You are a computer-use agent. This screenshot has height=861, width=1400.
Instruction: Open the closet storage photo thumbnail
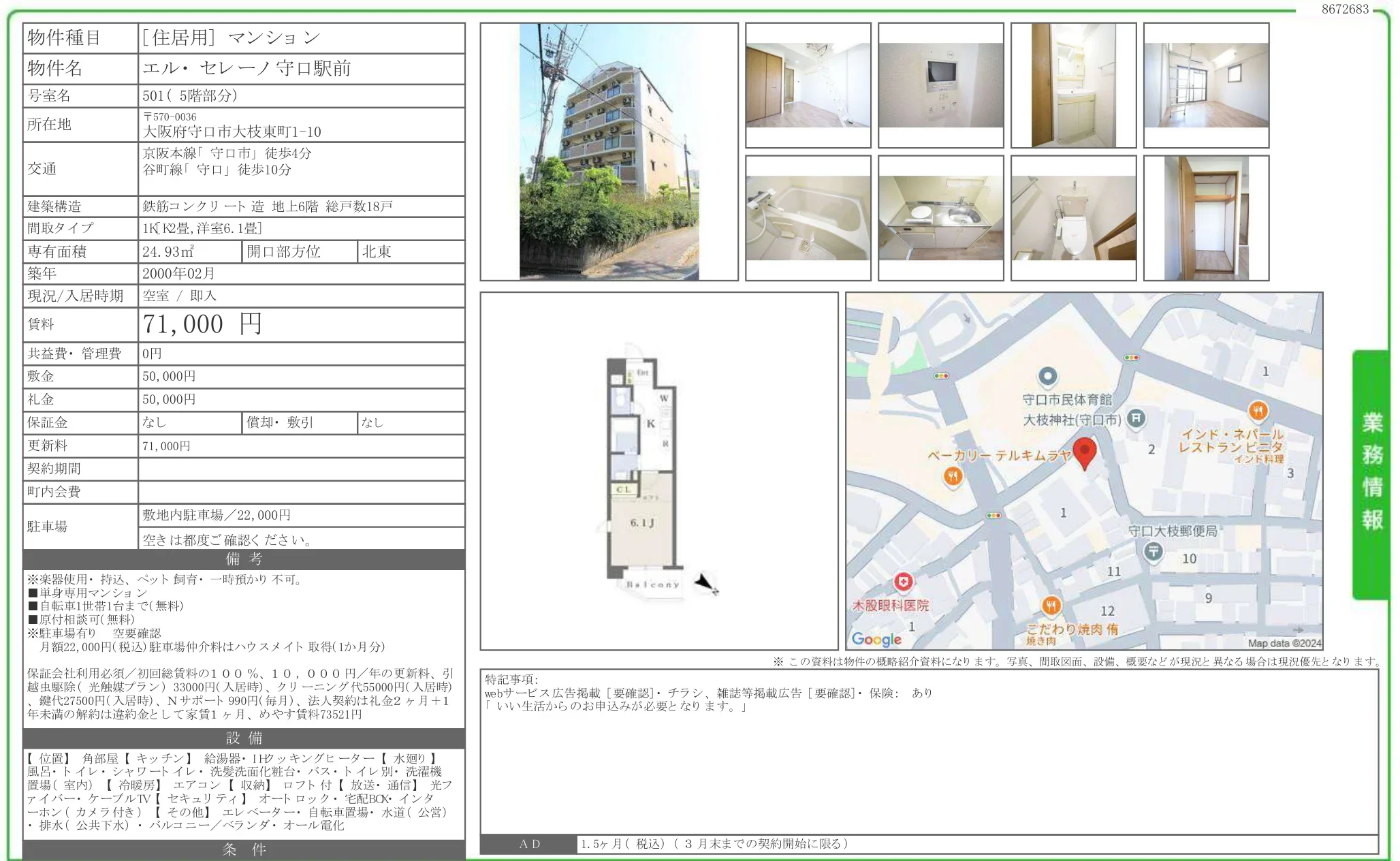1206,218
